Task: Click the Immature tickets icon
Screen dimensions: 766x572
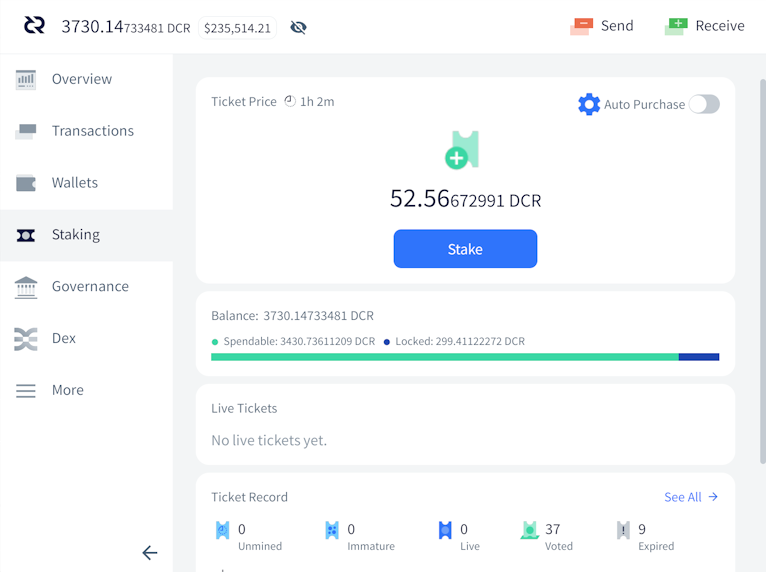Action: 332,530
